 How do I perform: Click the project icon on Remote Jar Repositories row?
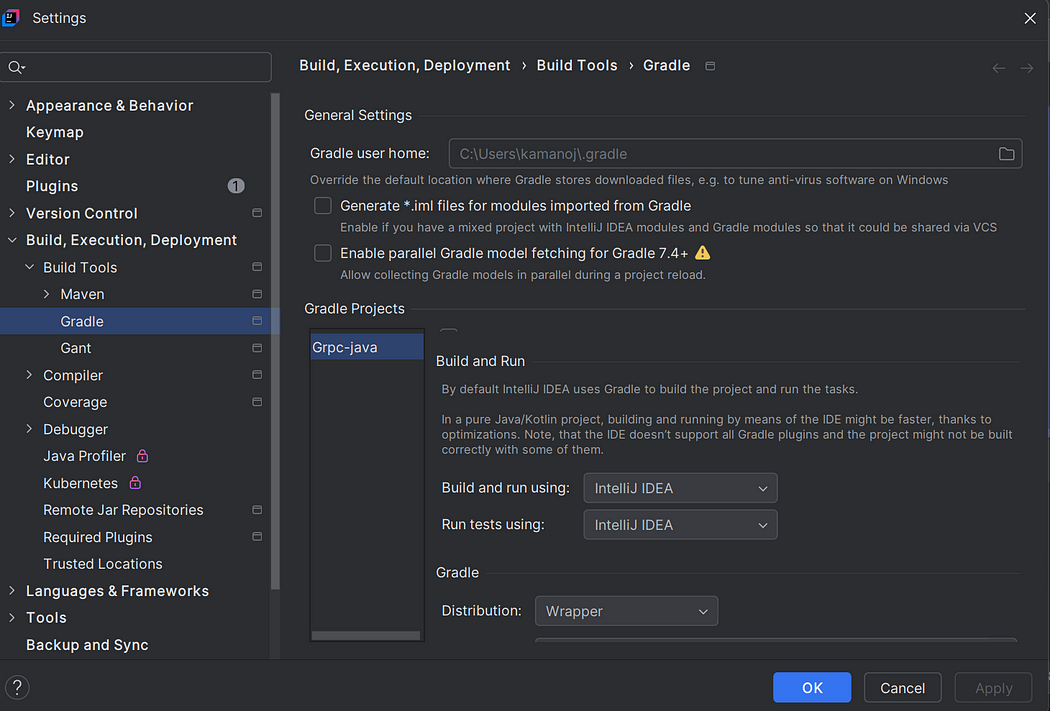(256, 510)
